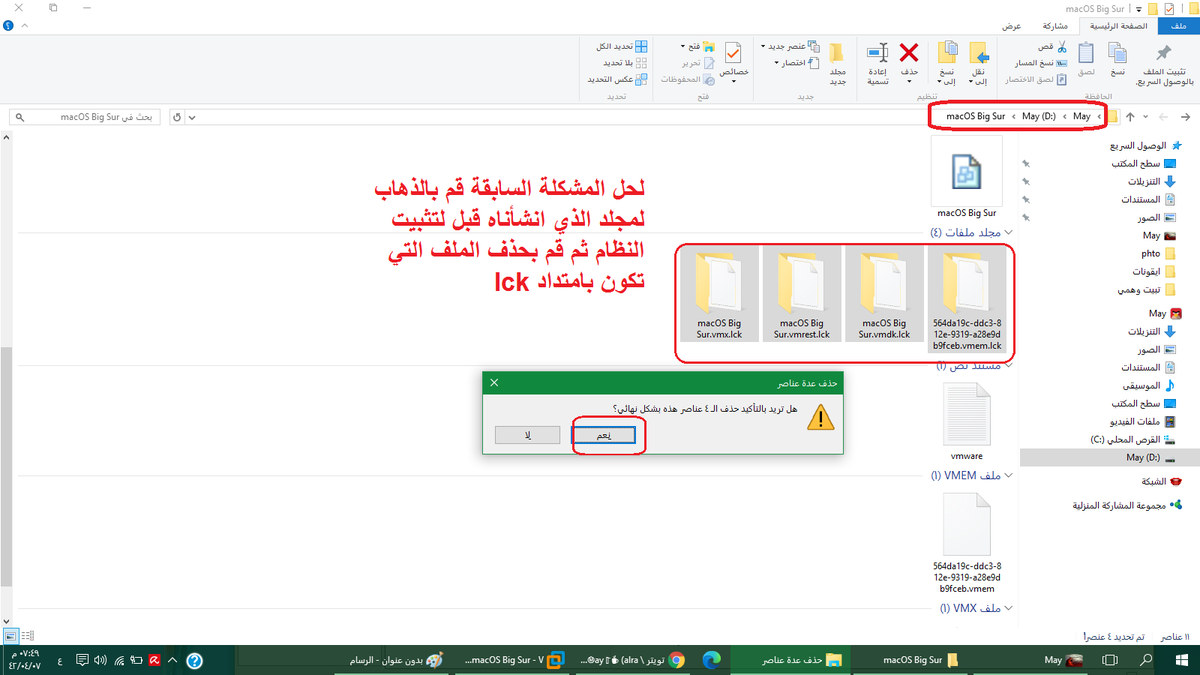Open the recent locations dropdown arrow
Image resolution: width=1200 pixels, height=675 pixels.
(1146, 117)
